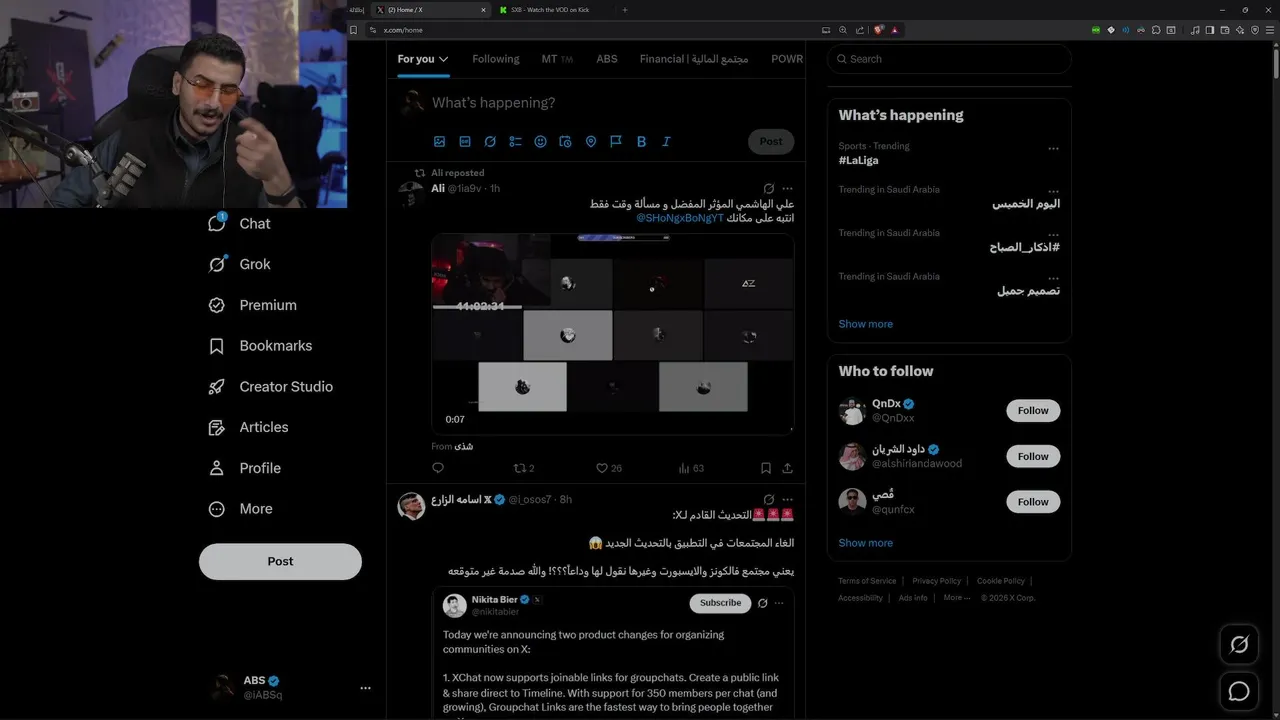Enhance post with Grok in composer toolbar

pos(490,142)
